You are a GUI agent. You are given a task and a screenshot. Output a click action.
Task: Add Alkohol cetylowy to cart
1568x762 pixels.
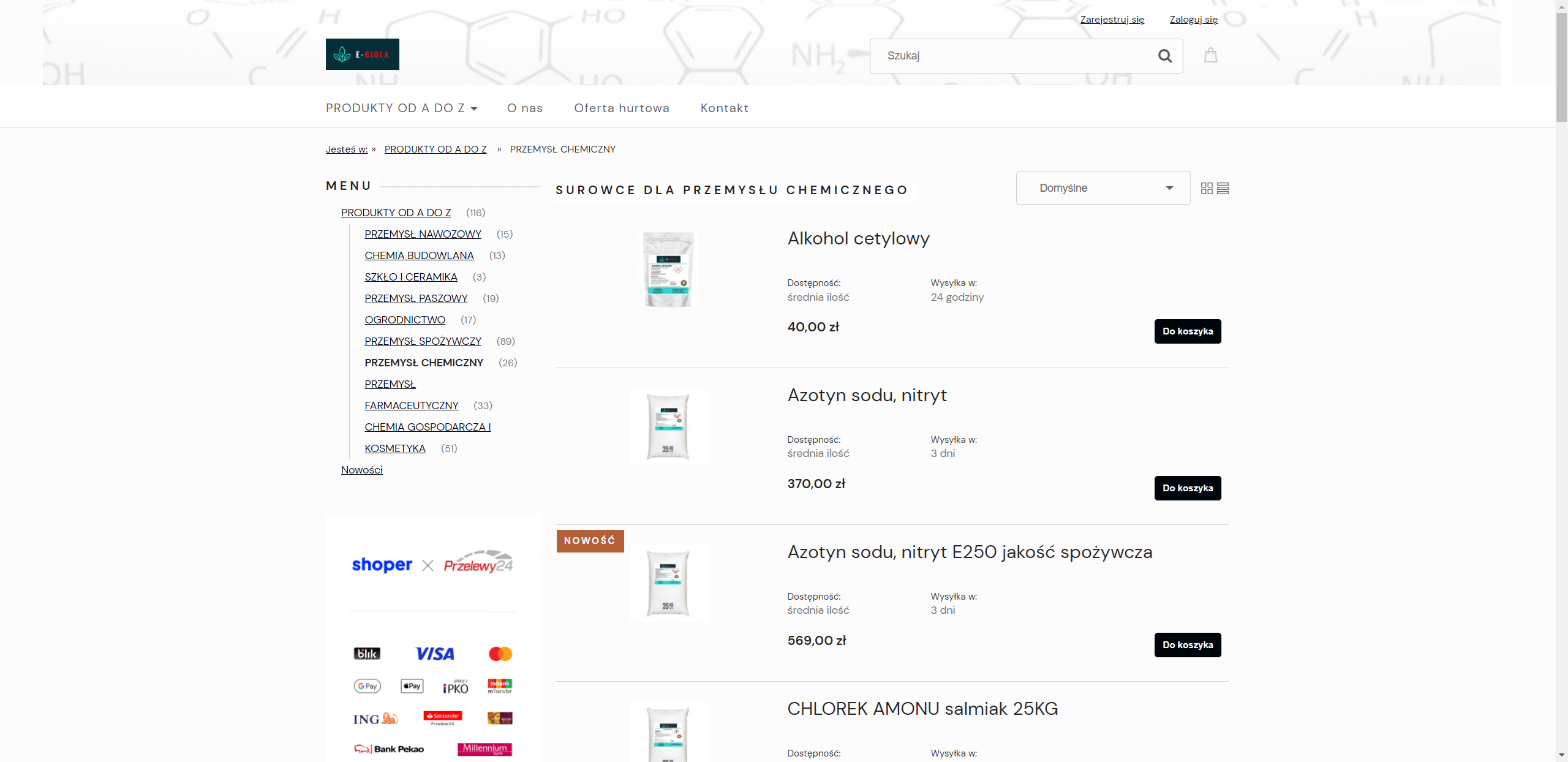pyautogui.click(x=1187, y=331)
